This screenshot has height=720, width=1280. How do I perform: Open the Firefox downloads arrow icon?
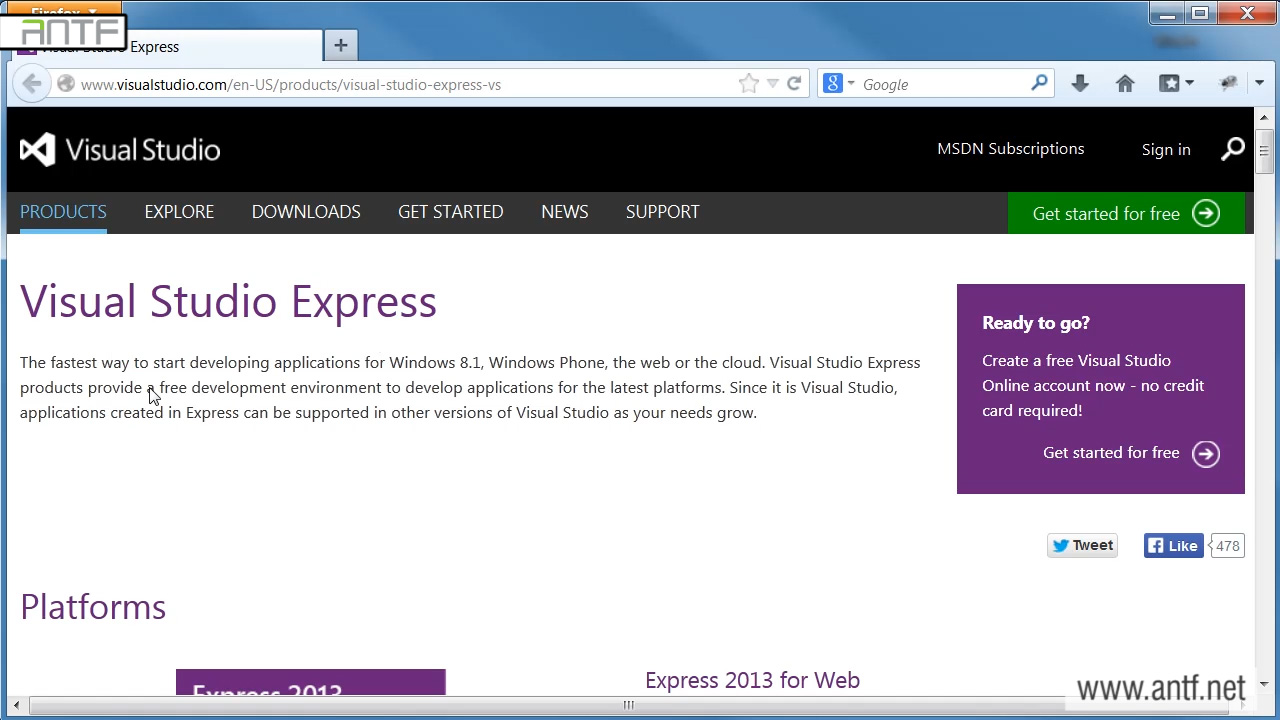1080,84
